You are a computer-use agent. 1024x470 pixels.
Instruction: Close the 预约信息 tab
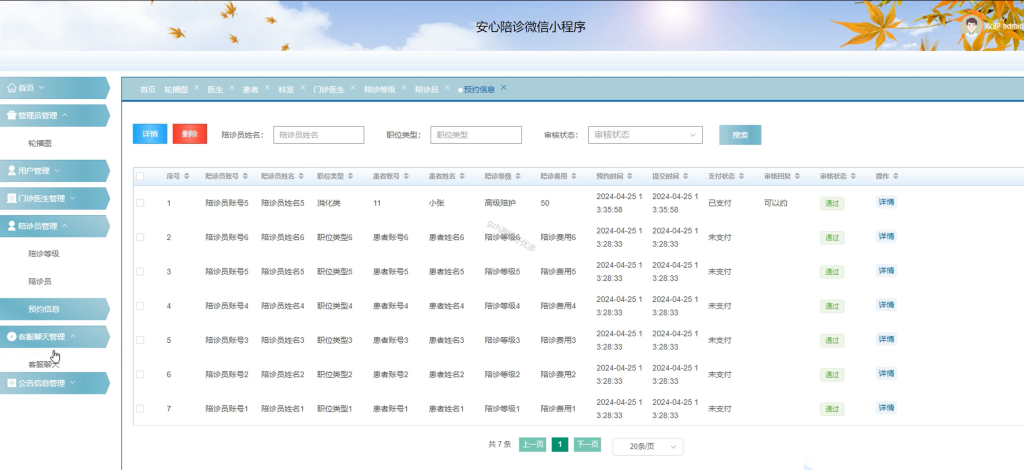click(504, 87)
